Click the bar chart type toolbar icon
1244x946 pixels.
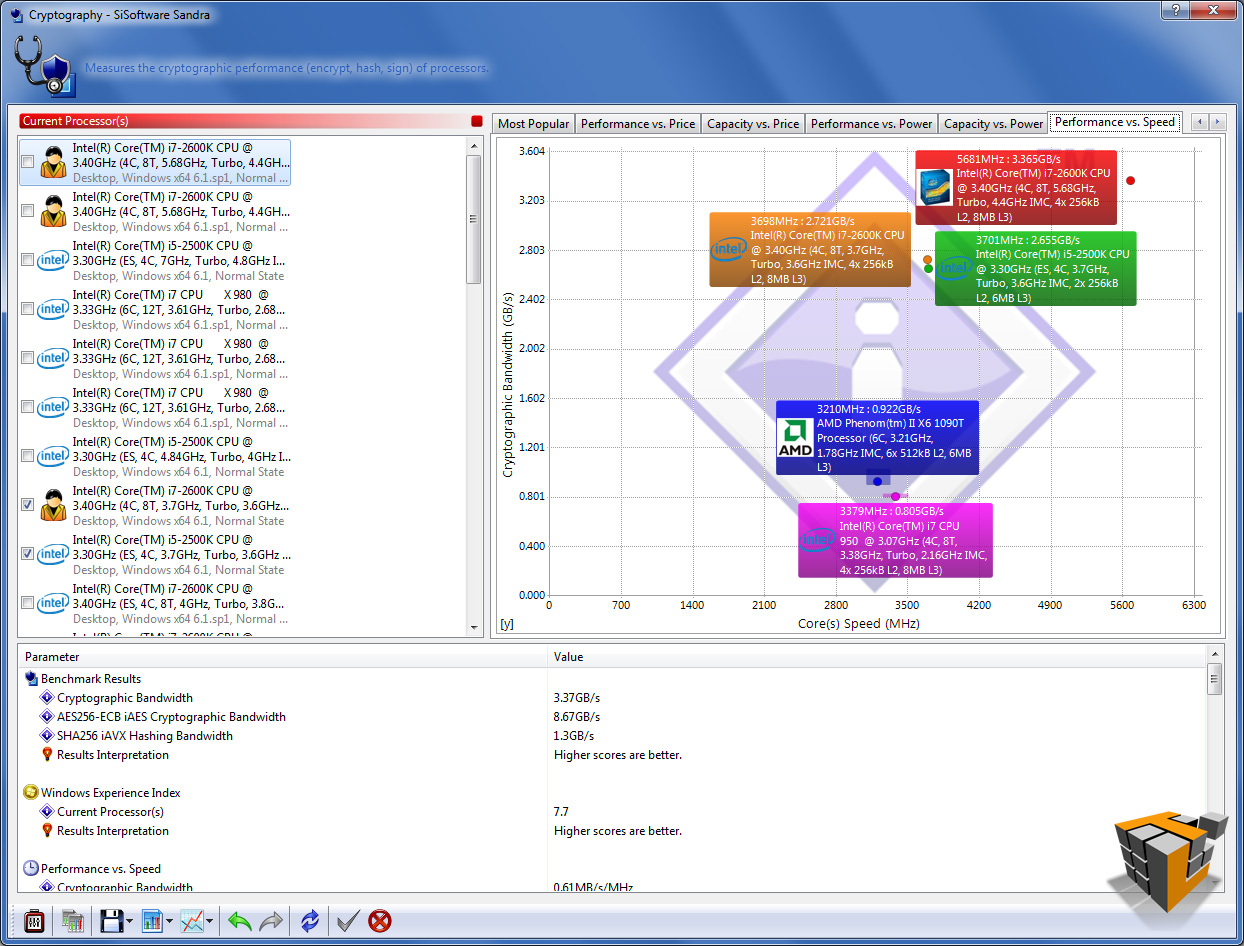(x=152, y=920)
